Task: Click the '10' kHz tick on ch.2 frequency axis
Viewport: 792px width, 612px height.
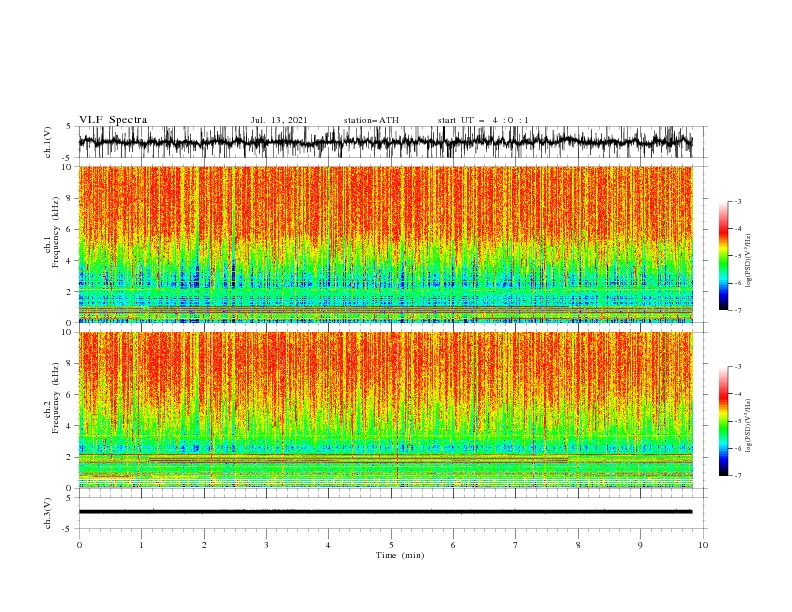Action: [68, 332]
